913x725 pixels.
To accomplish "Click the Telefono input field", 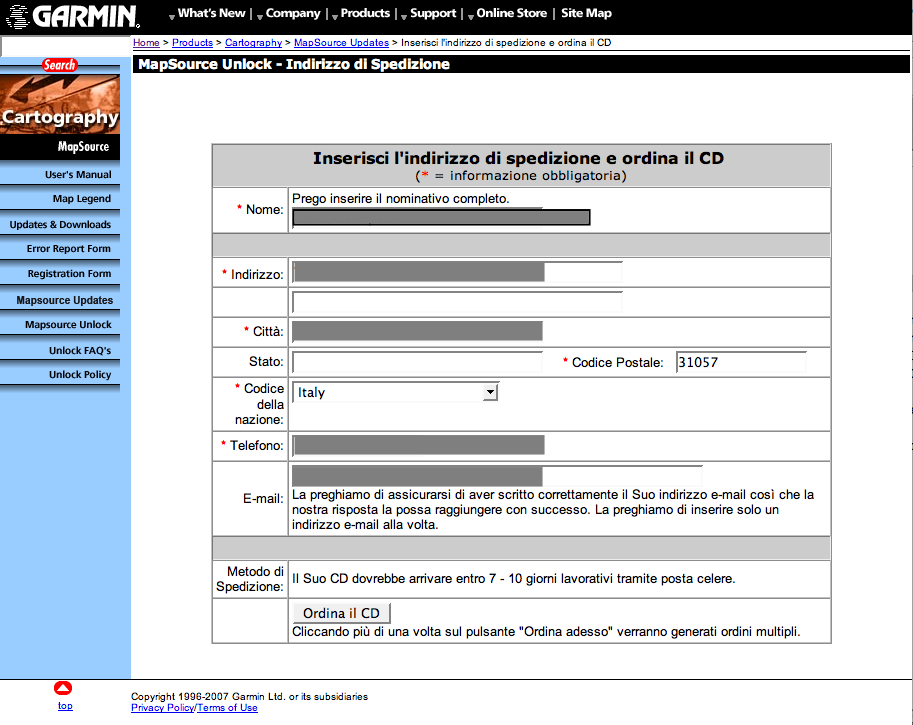I will click(419, 445).
